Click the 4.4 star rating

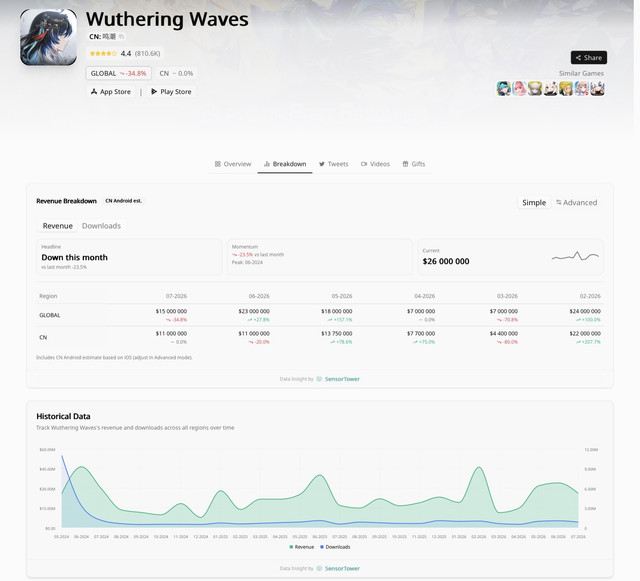(124, 53)
